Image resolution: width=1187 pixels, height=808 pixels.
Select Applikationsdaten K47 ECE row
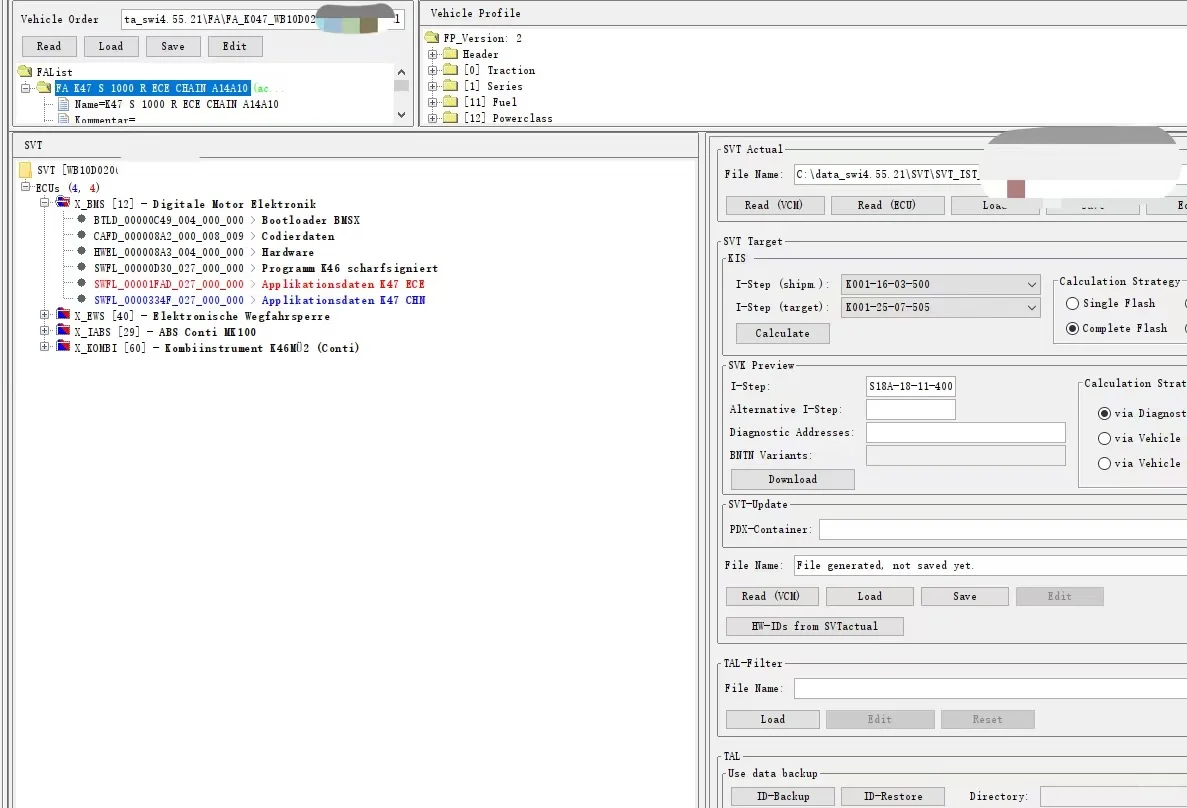click(259, 284)
